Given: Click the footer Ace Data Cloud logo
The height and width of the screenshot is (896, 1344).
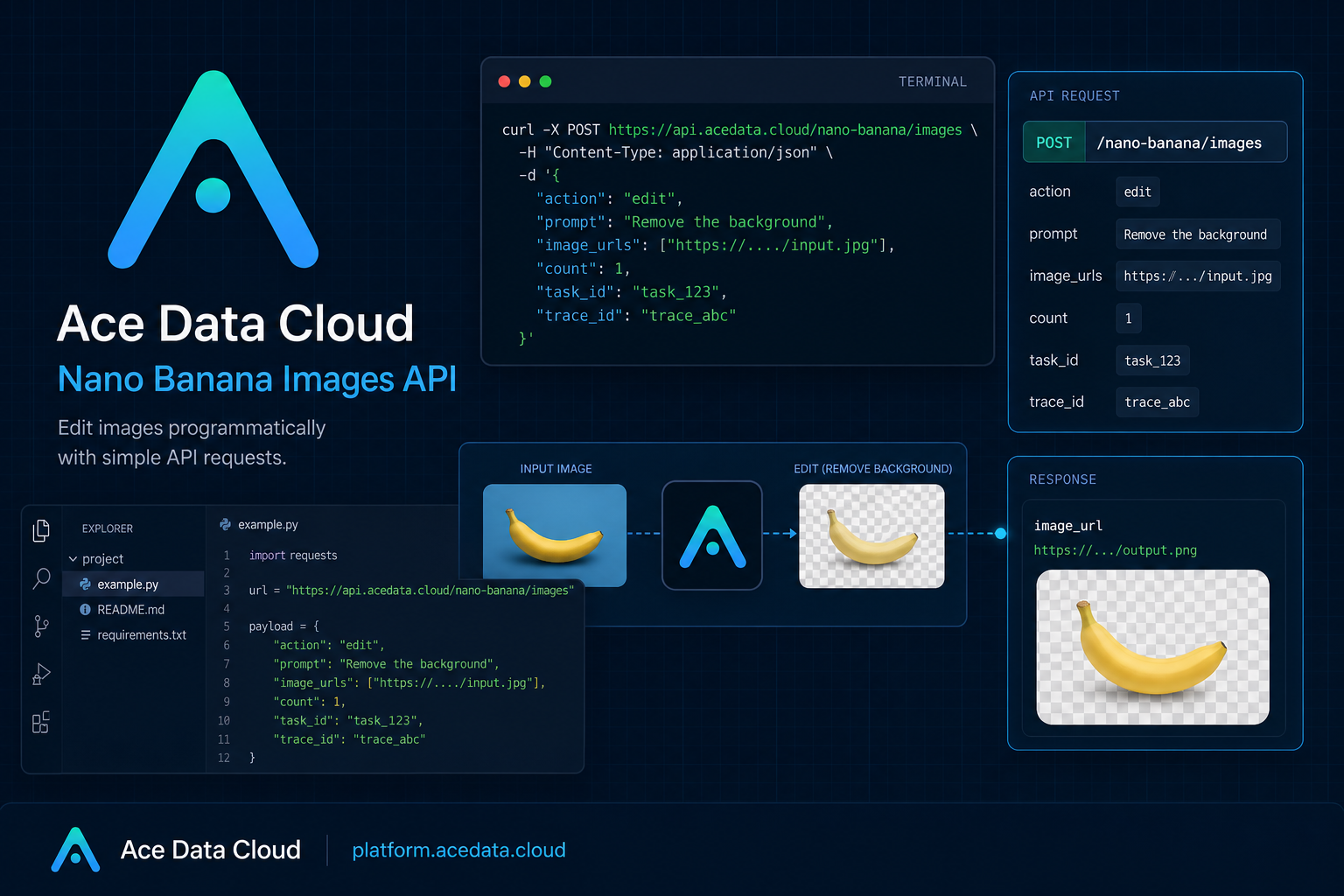Looking at the screenshot, I should pyautogui.click(x=75, y=850).
